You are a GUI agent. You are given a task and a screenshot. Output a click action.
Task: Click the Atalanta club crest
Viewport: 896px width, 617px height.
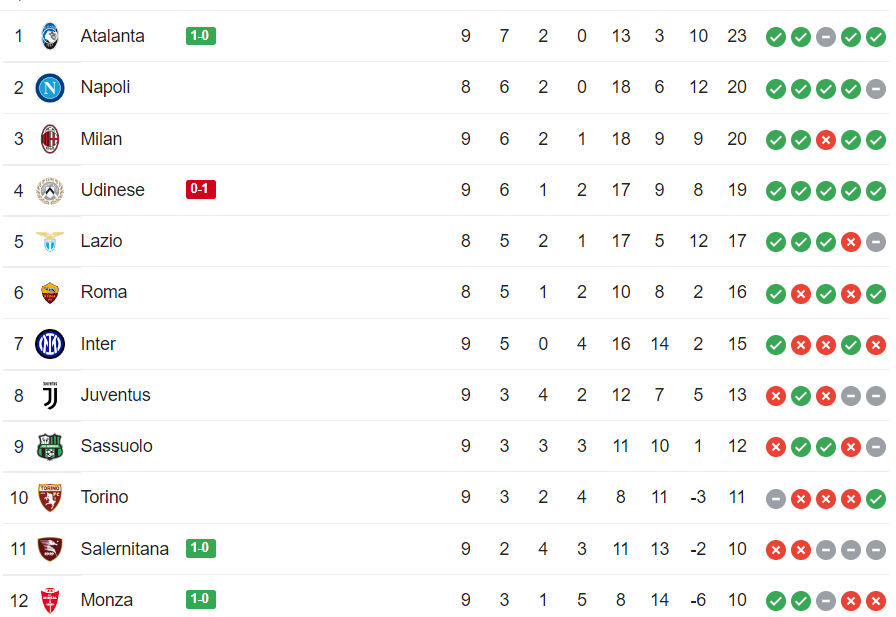coord(50,36)
